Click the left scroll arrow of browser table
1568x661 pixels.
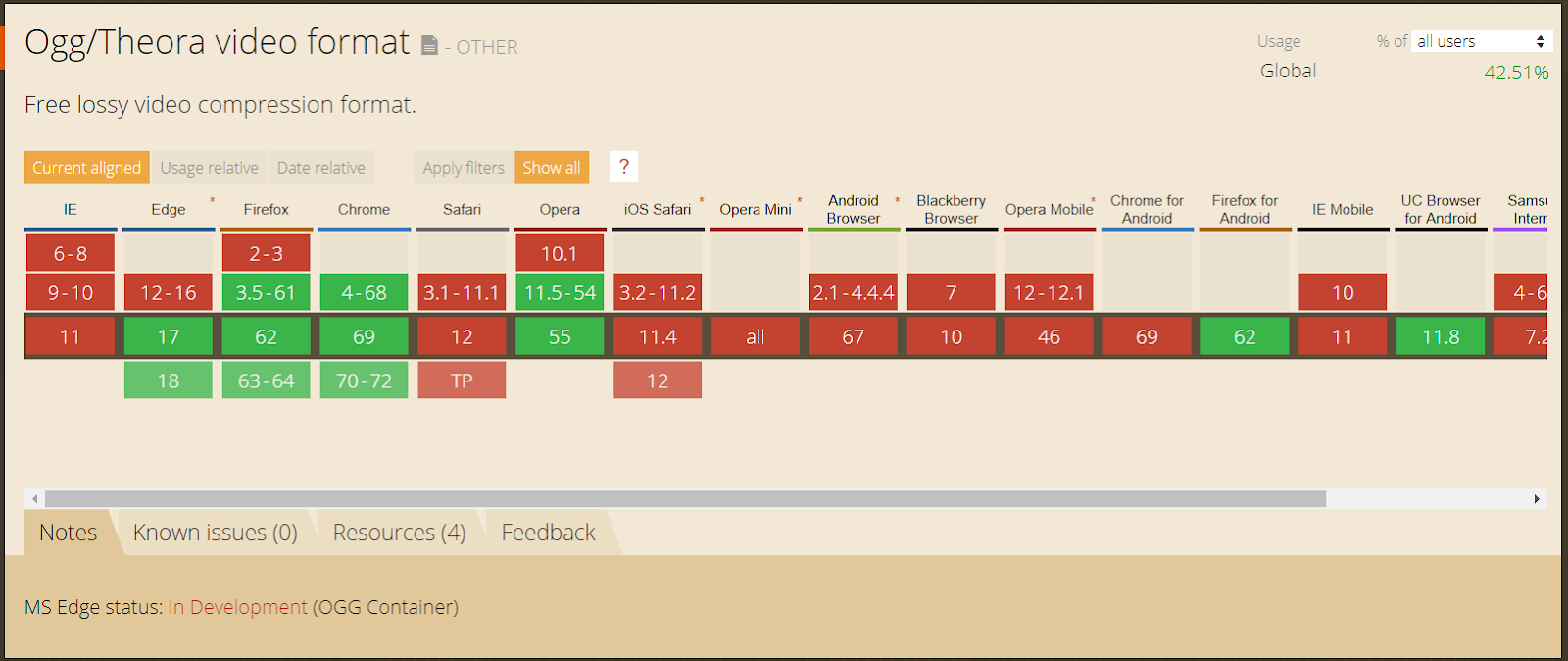tap(34, 499)
